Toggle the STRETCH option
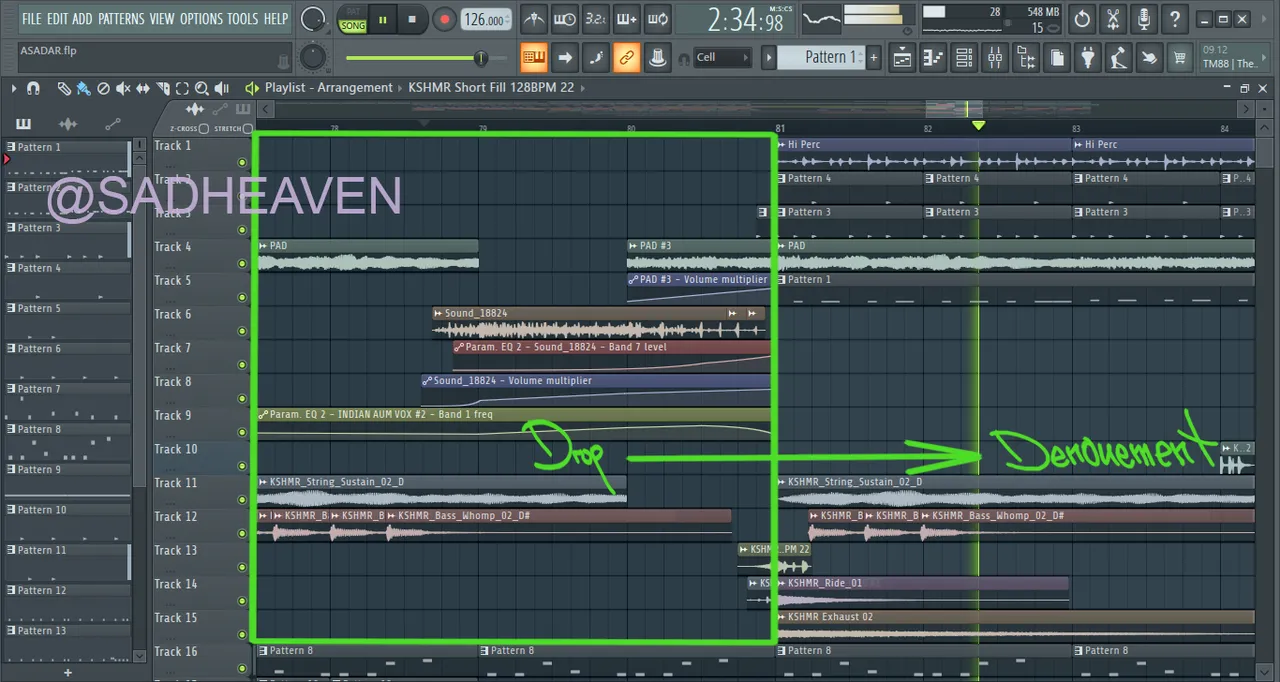This screenshot has width=1280, height=682. pos(248,129)
